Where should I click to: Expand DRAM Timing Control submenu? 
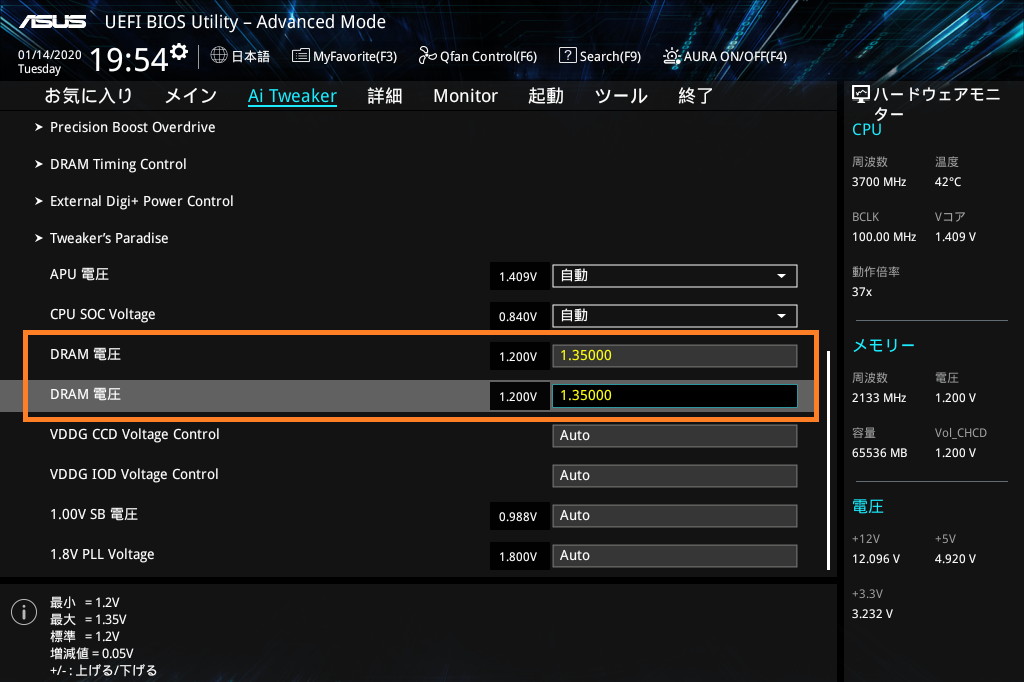[x=118, y=165]
